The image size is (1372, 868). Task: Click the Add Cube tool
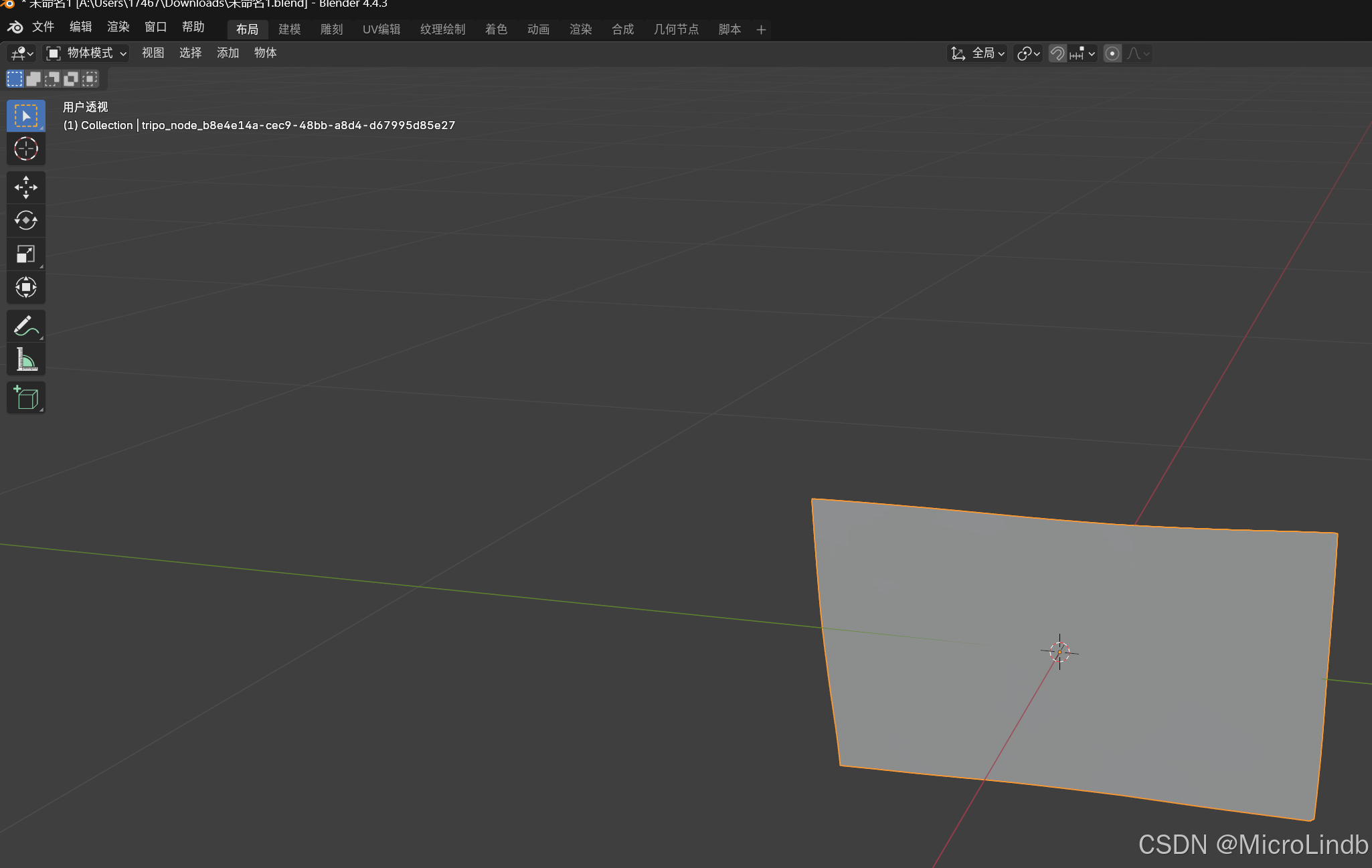pos(26,398)
